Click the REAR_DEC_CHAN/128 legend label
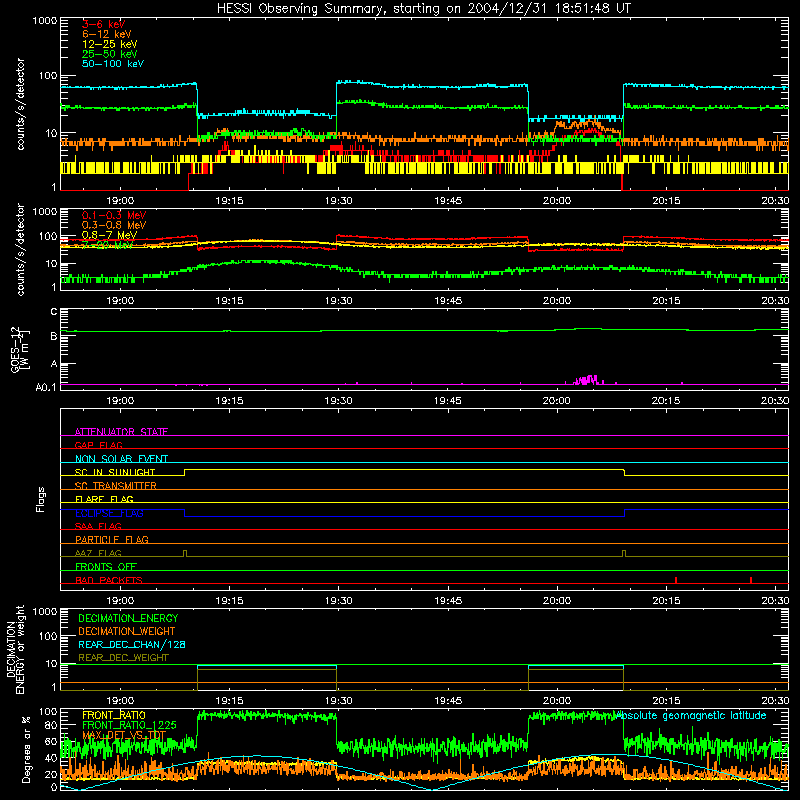800x800 pixels. (x=132, y=644)
